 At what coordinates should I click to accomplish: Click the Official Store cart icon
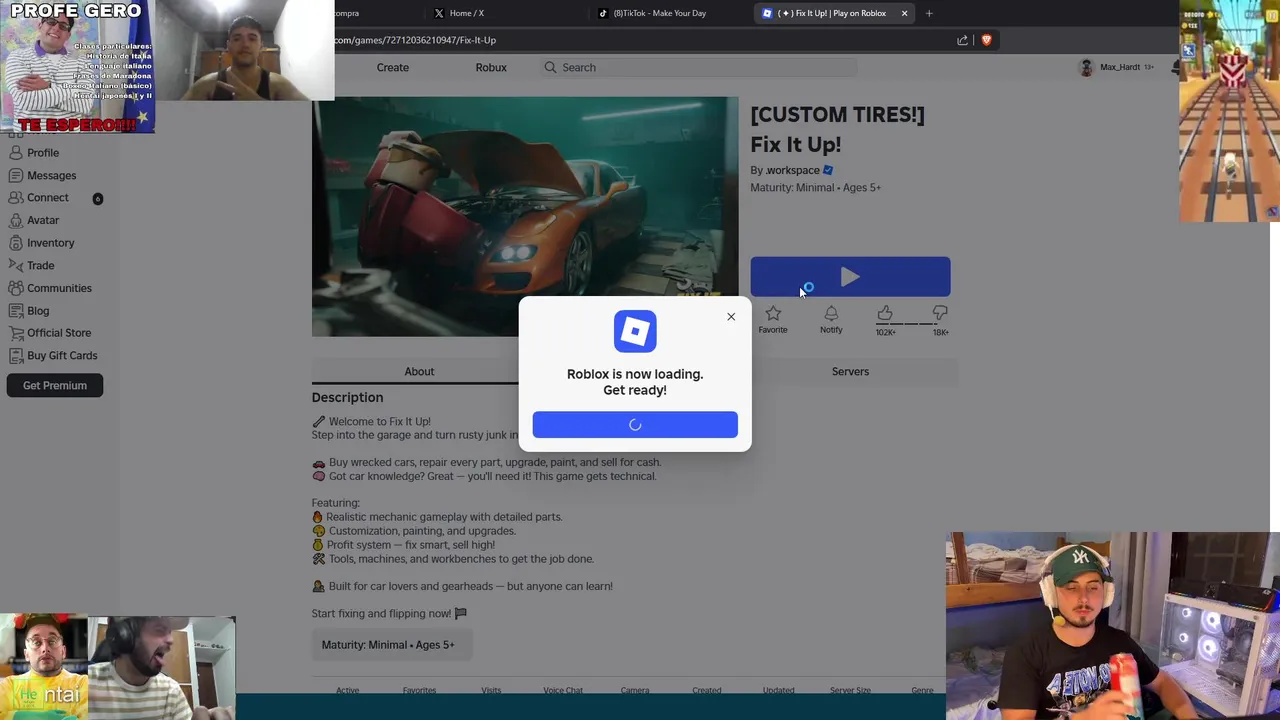pyautogui.click(x=16, y=333)
